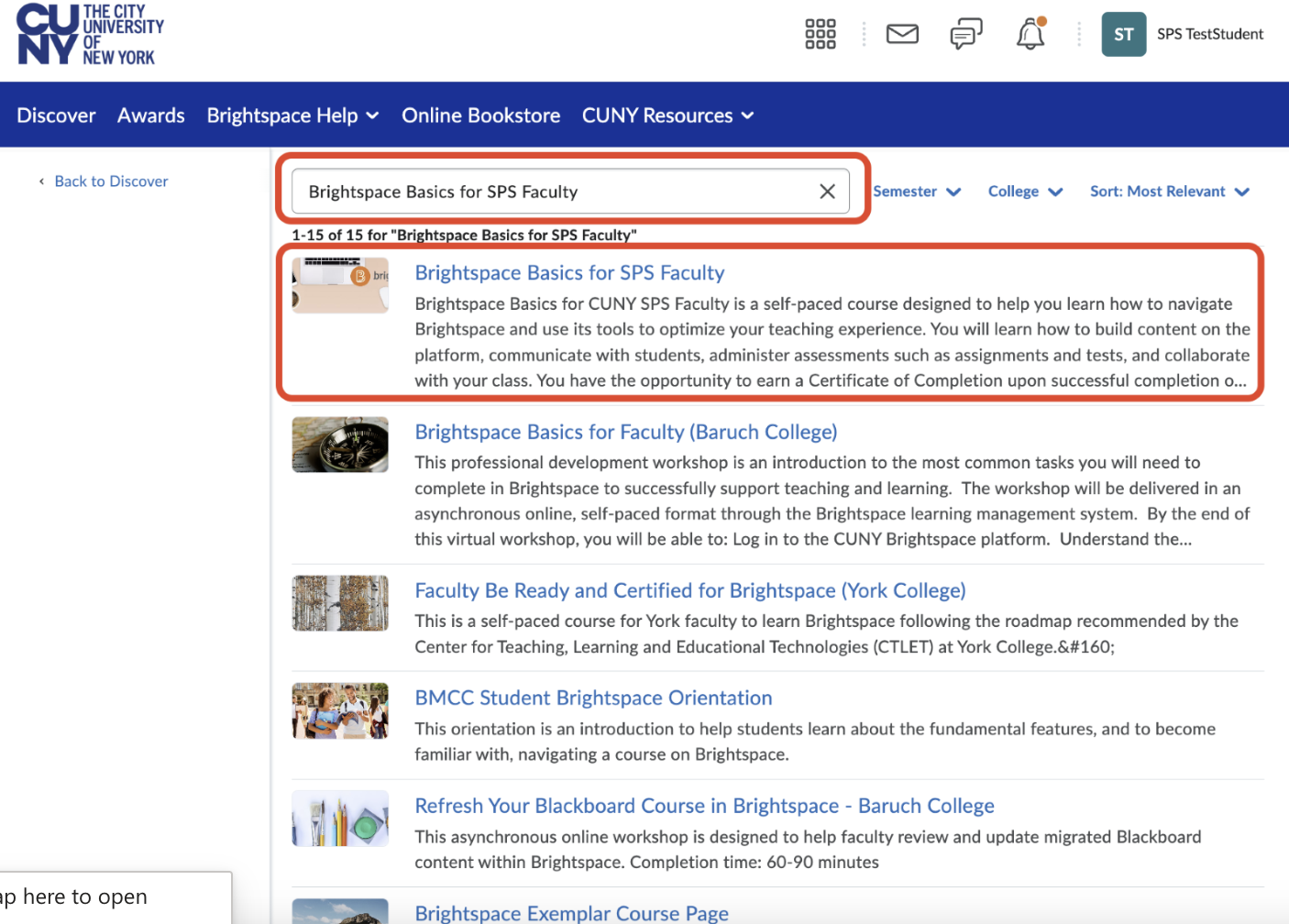
Task: Click description starting 'This orientation is an introduction'
Action: click(x=815, y=742)
